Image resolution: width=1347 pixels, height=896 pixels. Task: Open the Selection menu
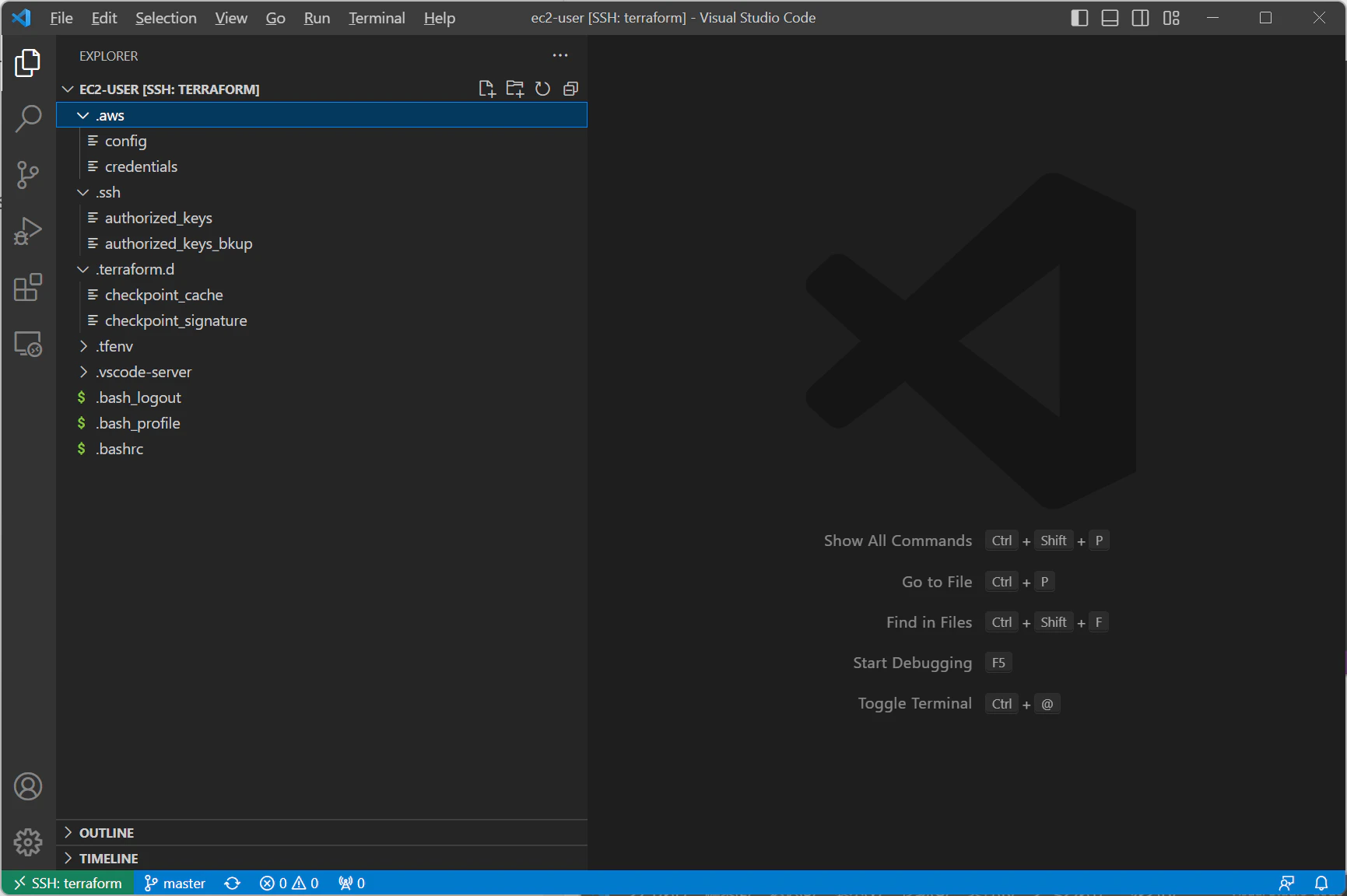(166, 18)
